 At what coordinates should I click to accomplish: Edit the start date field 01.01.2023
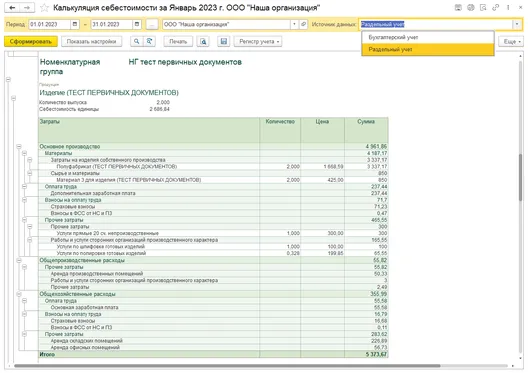click(x=50, y=24)
